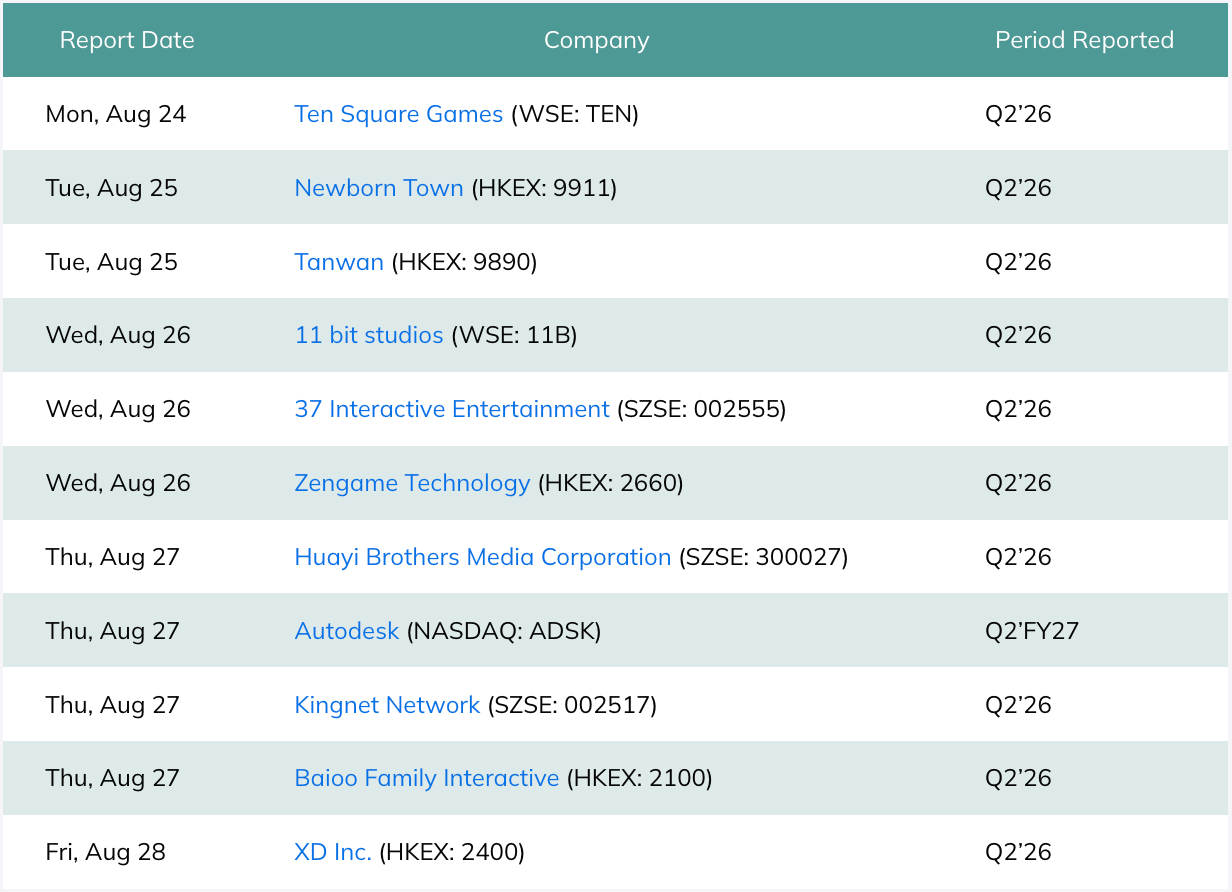Click the Period Reported column header
The height and width of the screenshot is (892, 1232).
tap(1084, 40)
